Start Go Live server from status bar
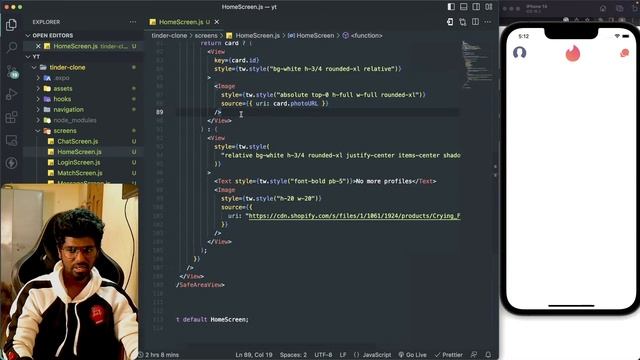 click(412, 355)
